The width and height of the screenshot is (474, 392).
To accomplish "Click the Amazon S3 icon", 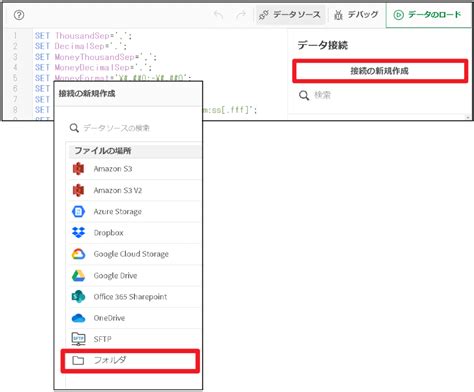I will pyautogui.click(x=78, y=169).
